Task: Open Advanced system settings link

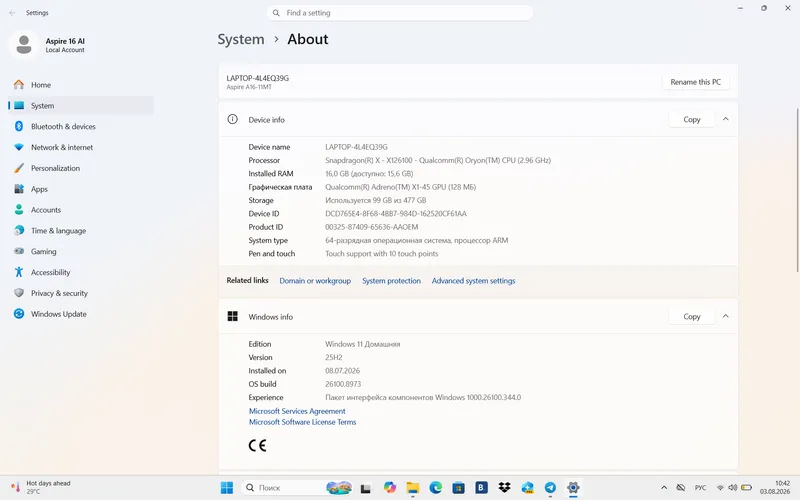Action: [x=473, y=281]
